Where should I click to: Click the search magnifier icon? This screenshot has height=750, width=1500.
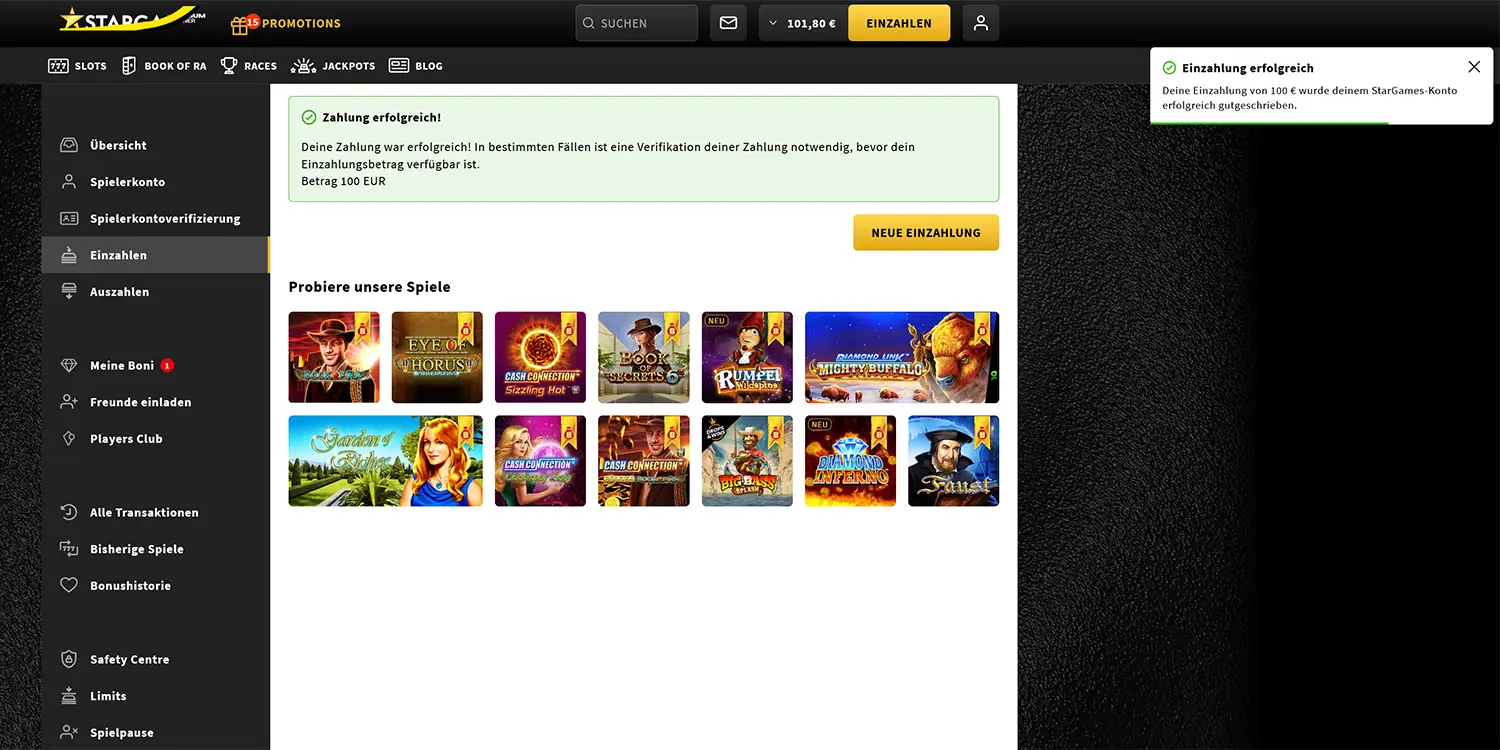(x=589, y=23)
